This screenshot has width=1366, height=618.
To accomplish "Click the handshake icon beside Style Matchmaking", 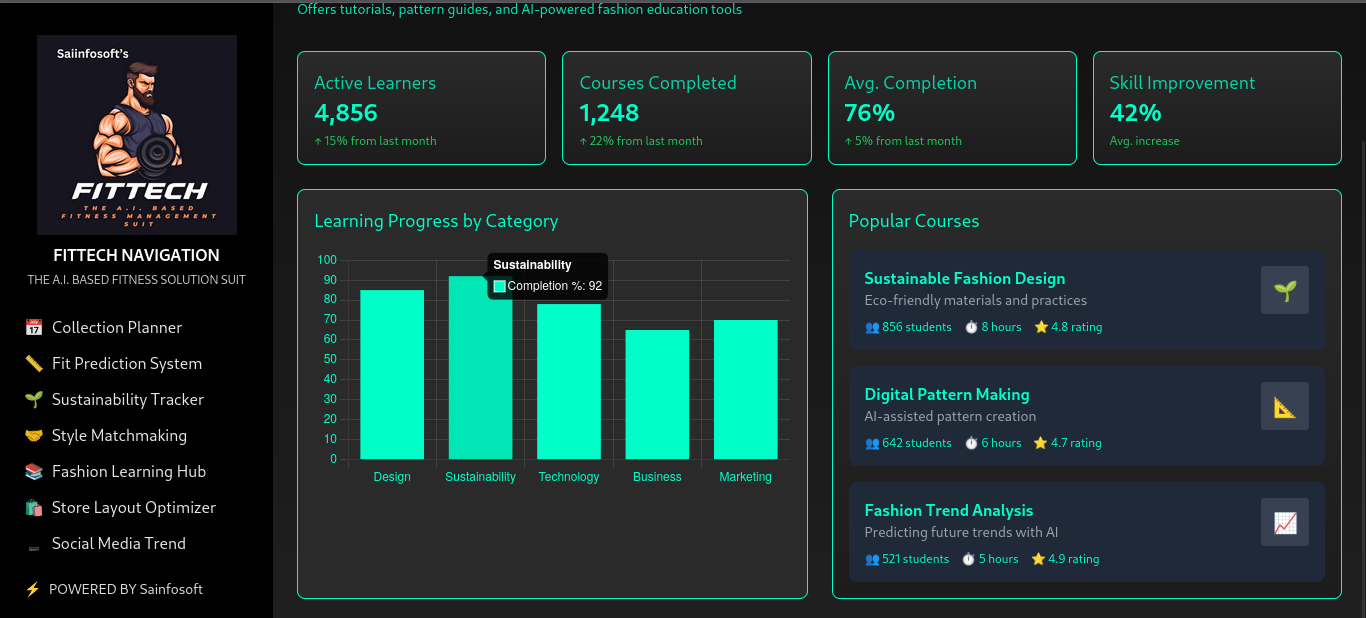I will click(34, 436).
